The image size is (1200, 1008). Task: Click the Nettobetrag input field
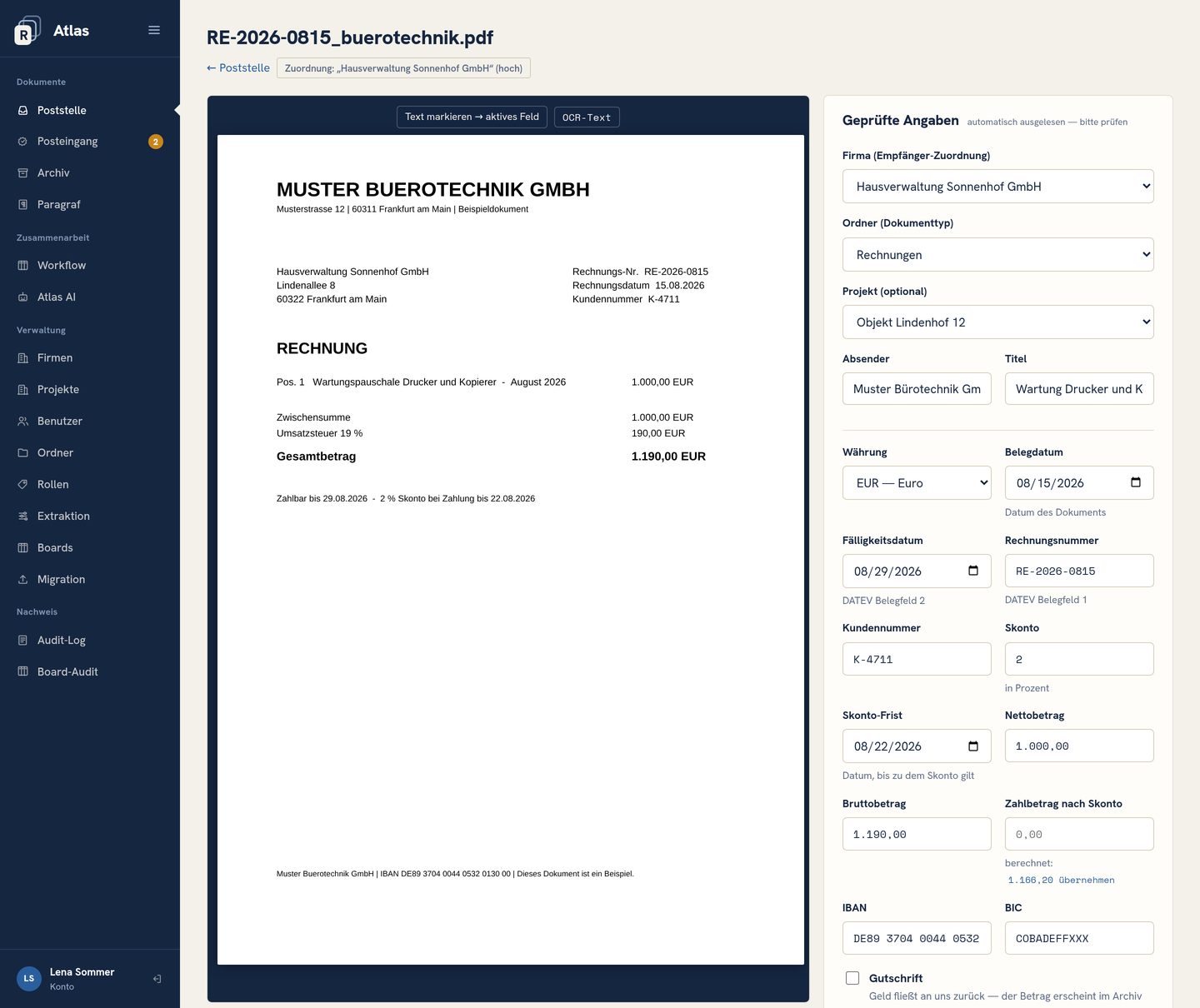pos(1079,746)
